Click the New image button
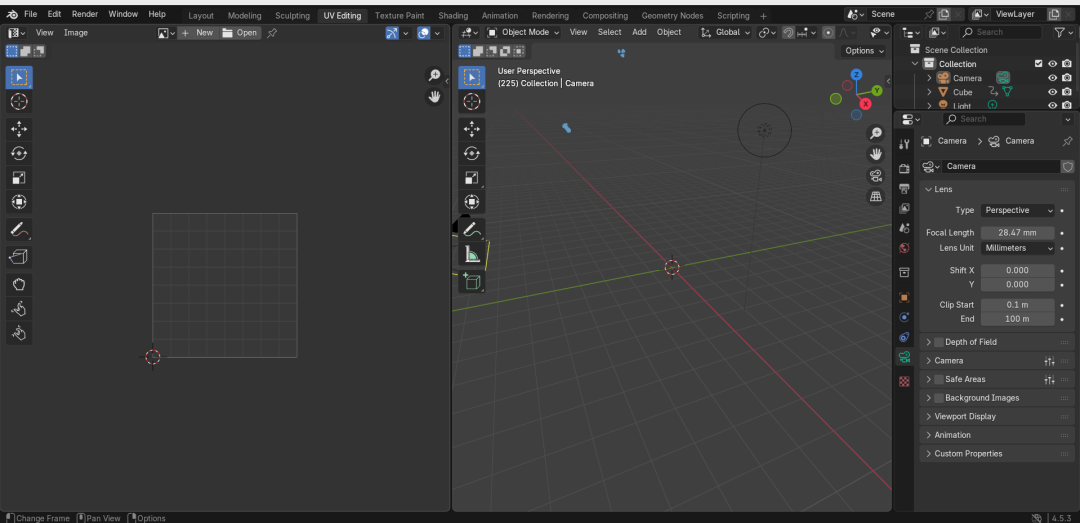Screen dimensions: 1080x523 pyautogui.click(x=198, y=32)
